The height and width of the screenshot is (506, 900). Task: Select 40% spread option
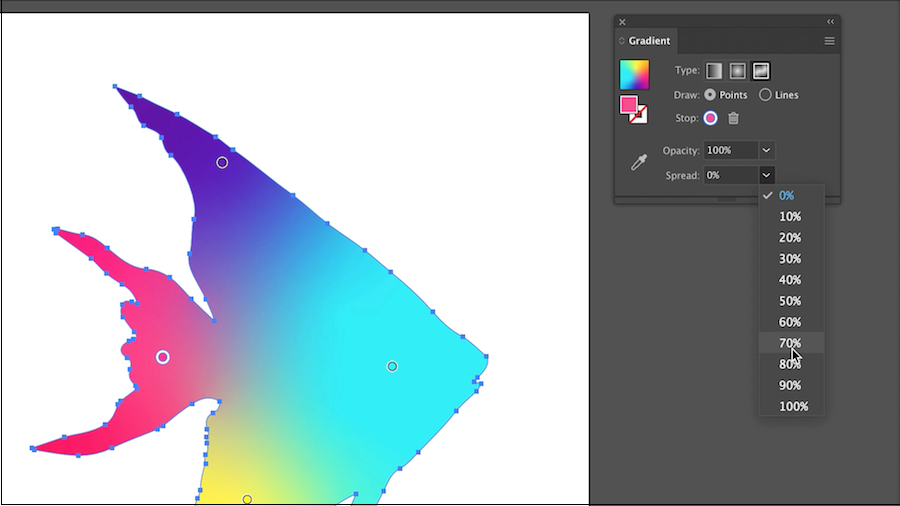[x=792, y=280]
